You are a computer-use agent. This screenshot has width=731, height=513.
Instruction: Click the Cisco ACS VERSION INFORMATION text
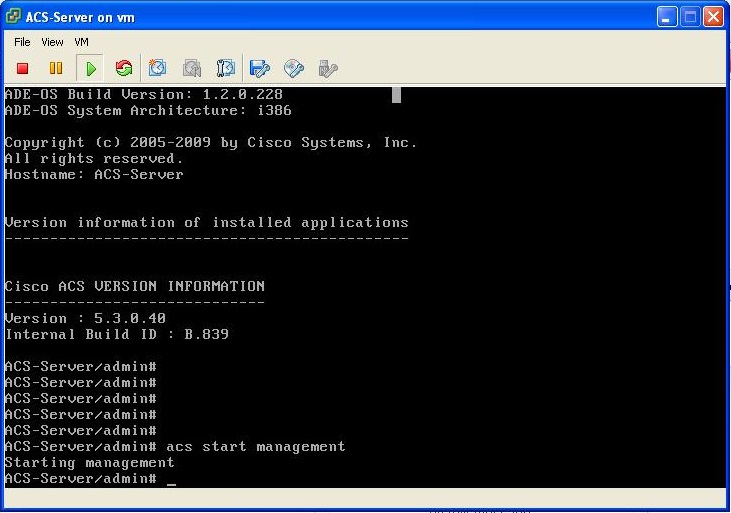coord(134,286)
